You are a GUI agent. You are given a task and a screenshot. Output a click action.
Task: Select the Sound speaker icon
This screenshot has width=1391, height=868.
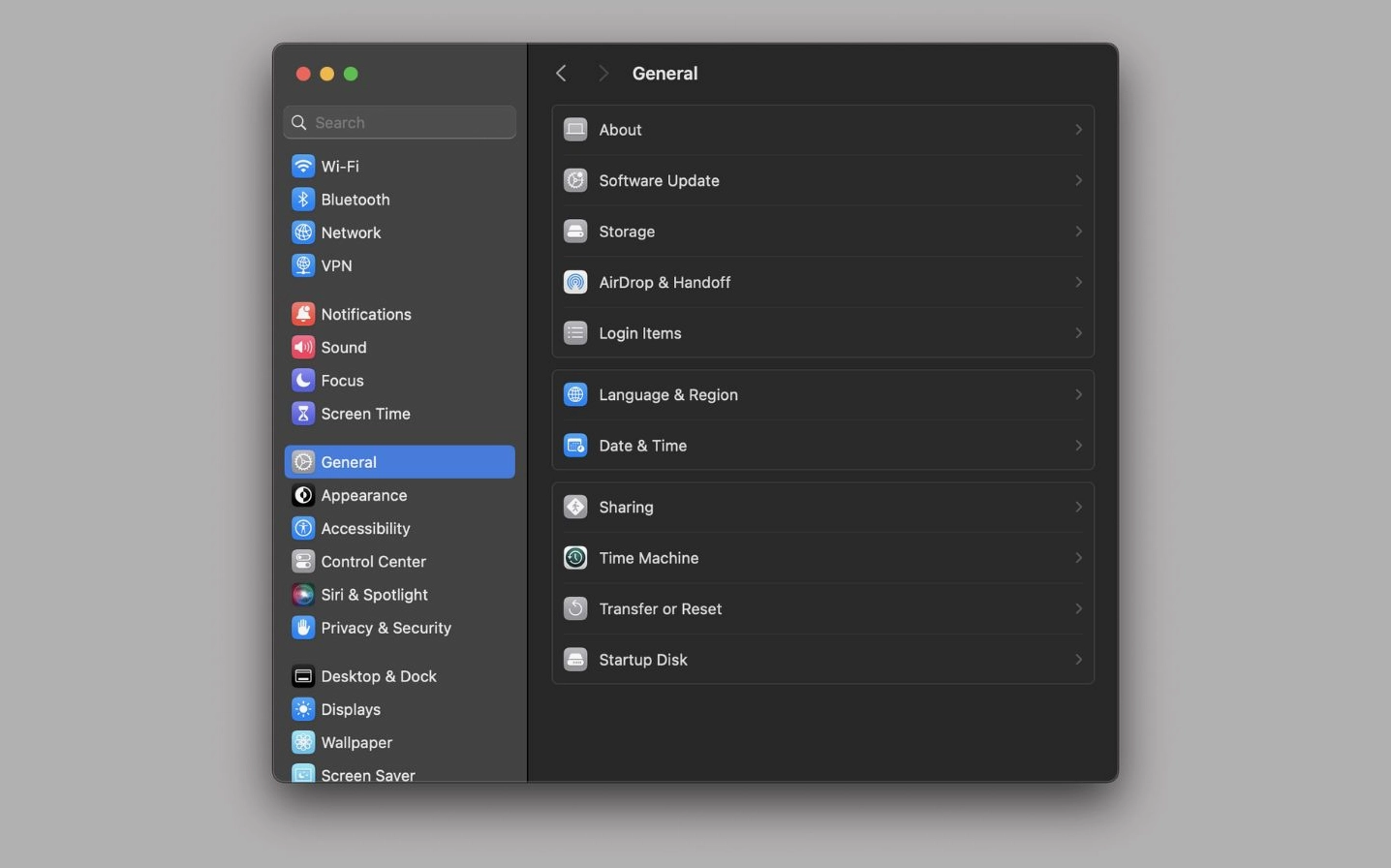click(x=303, y=347)
